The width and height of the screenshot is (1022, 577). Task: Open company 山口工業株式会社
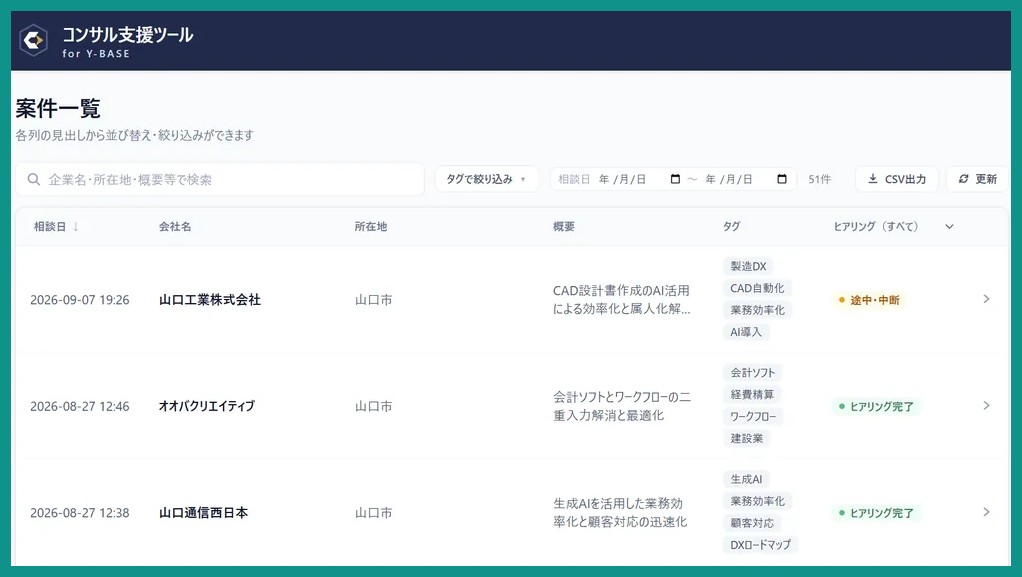pyautogui.click(x=210, y=299)
